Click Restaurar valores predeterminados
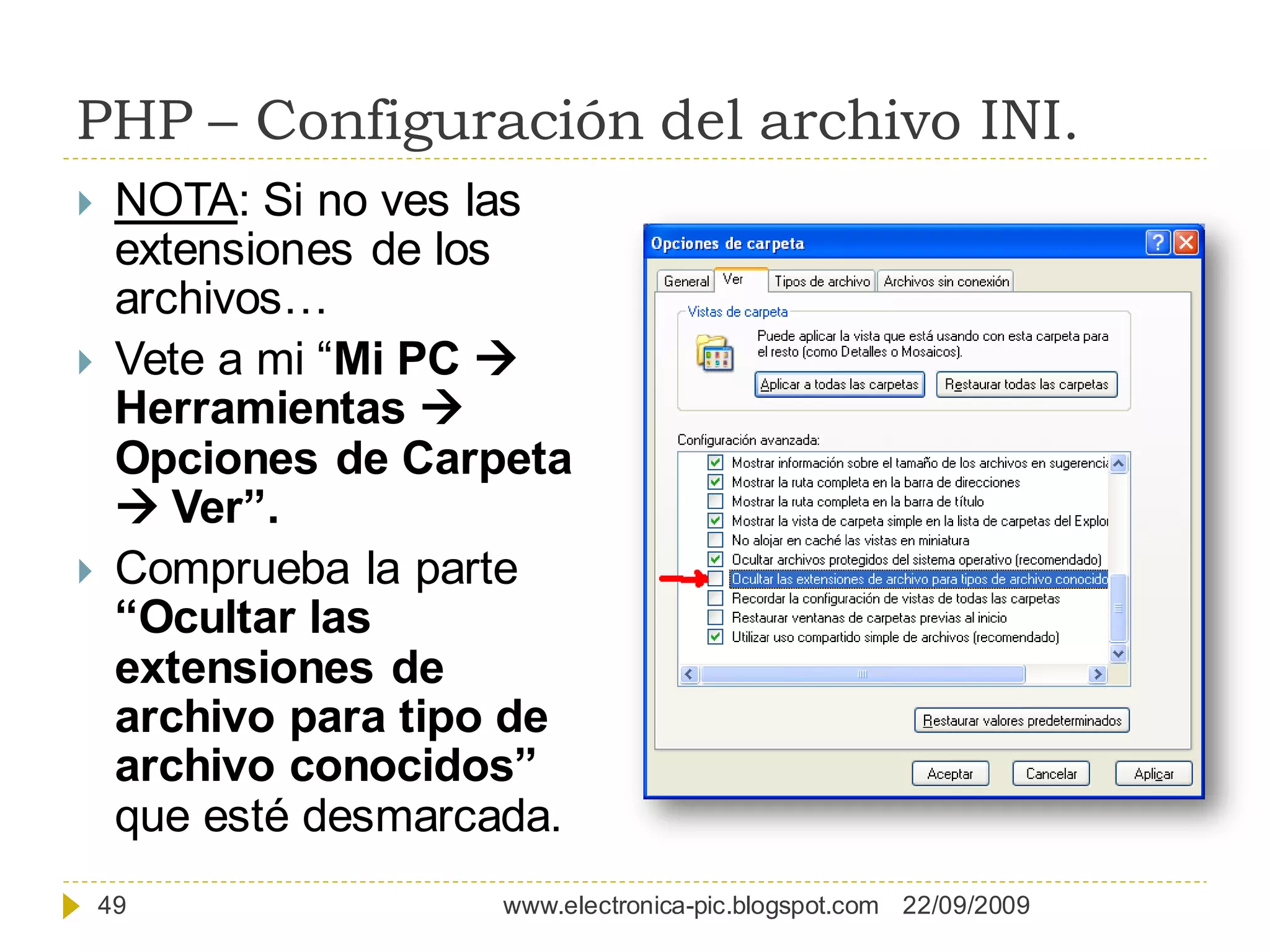This screenshot has height=952, width=1270. click(x=1022, y=720)
